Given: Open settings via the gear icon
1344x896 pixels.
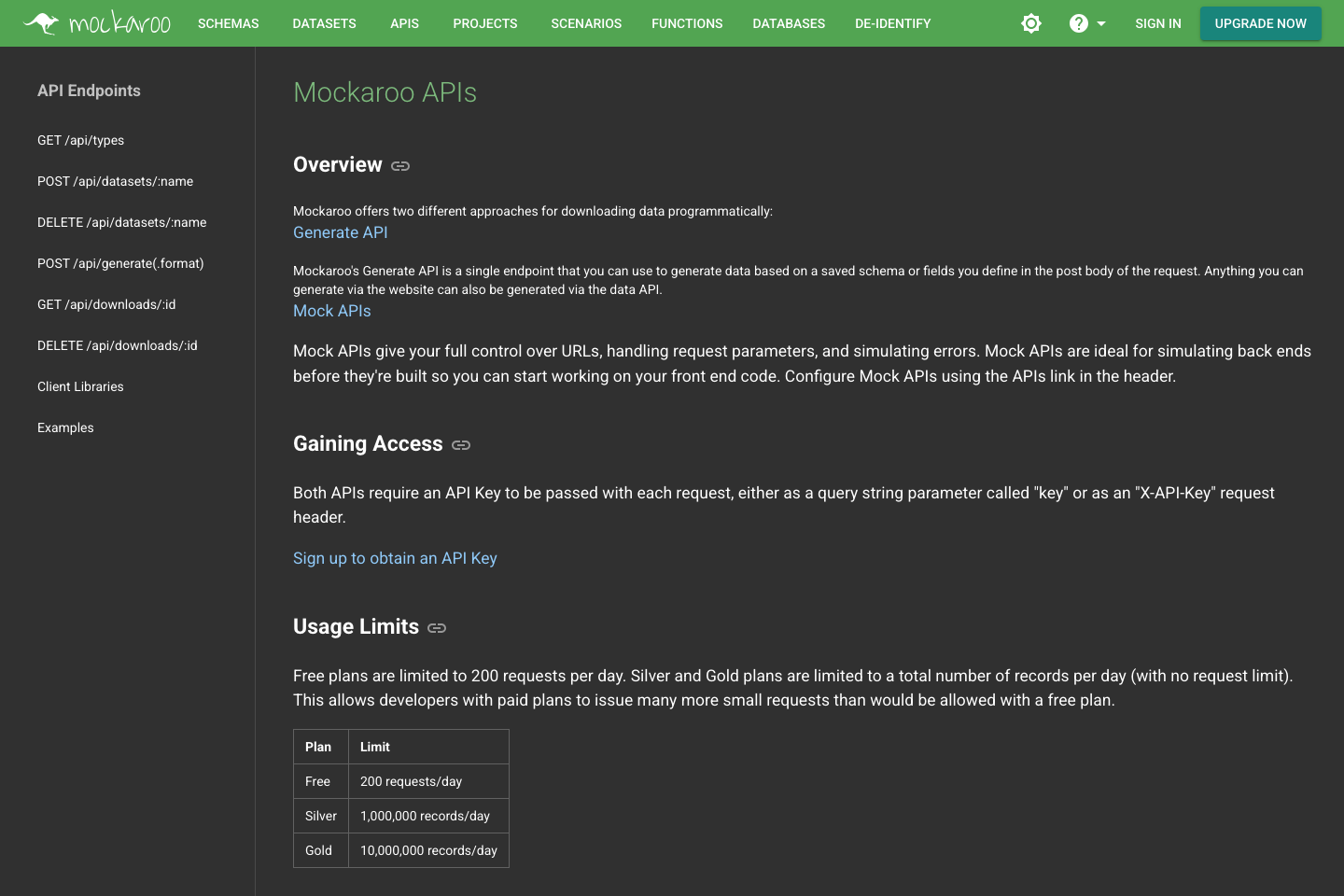Looking at the screenshot, I should [x=1030, y=23].
